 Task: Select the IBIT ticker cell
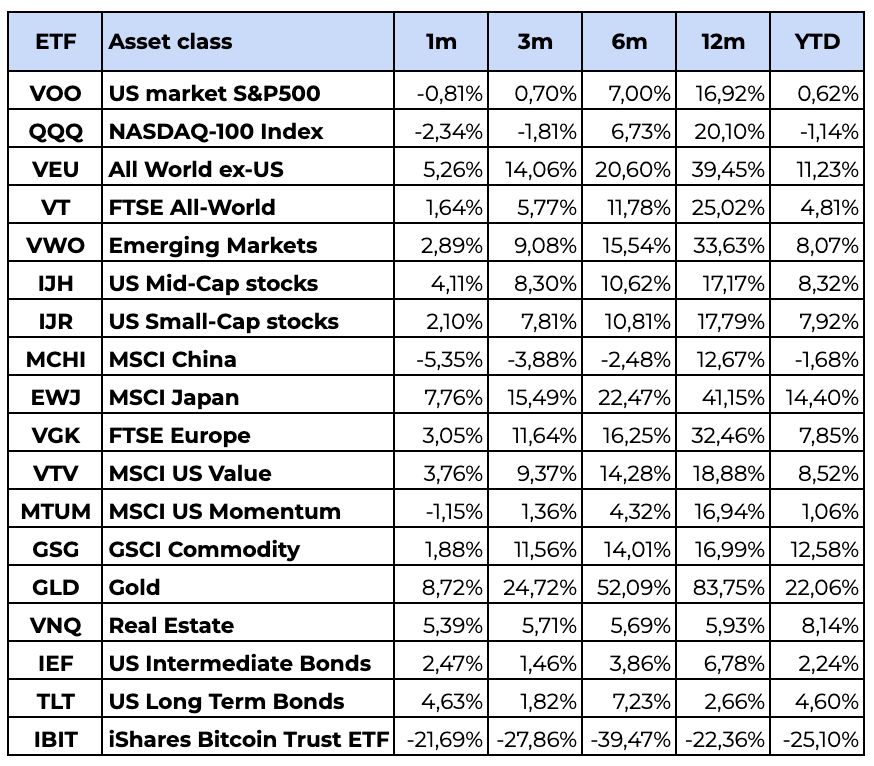click(x=55, y=740)
